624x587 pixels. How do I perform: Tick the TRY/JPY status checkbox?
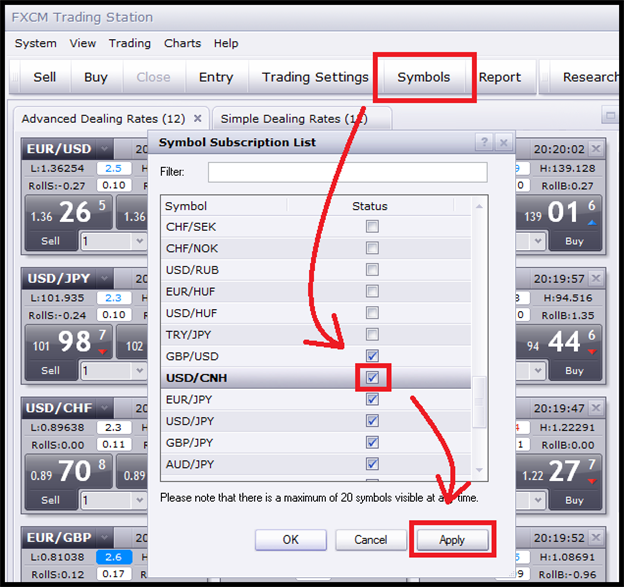click(x=372, y=334)
